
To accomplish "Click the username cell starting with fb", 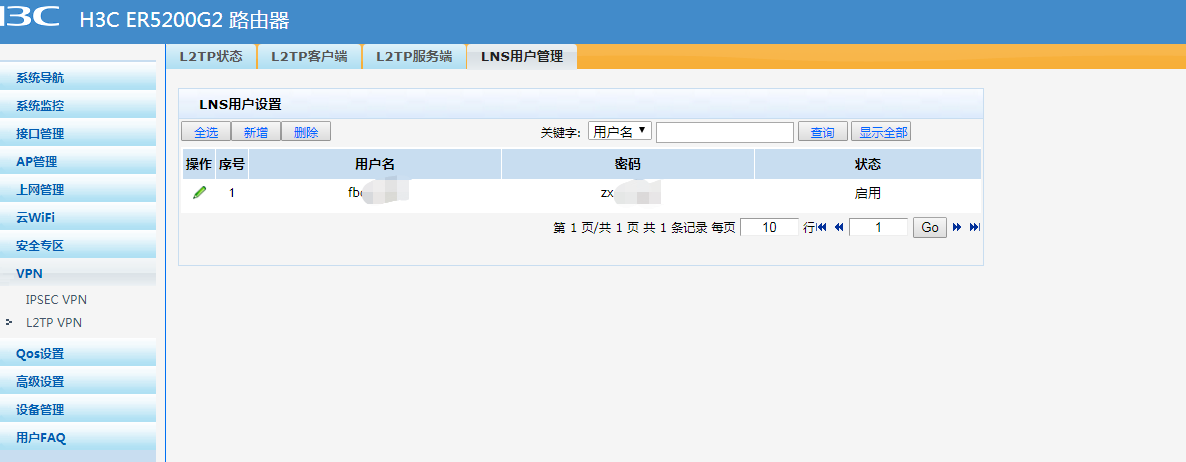I will tap(375, 193).
